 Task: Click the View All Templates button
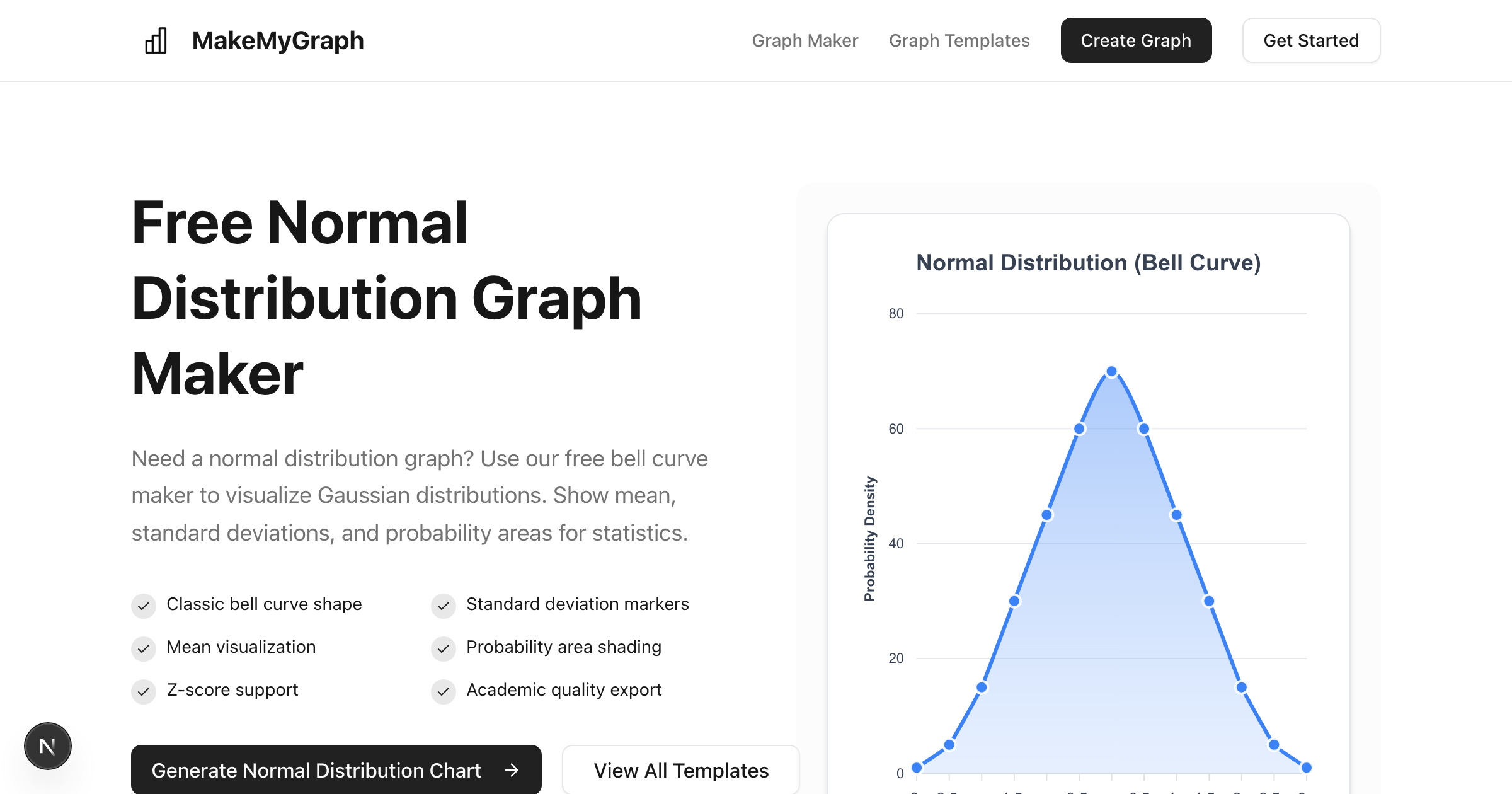point(681,769)
